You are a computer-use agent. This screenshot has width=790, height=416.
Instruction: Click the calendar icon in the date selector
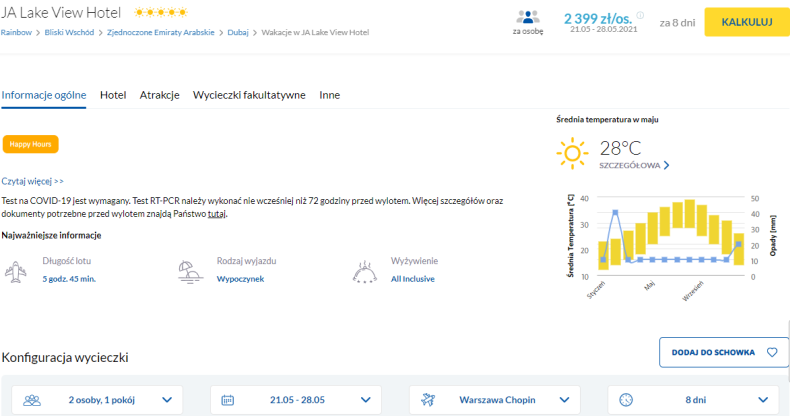click(x=228, y=400)
